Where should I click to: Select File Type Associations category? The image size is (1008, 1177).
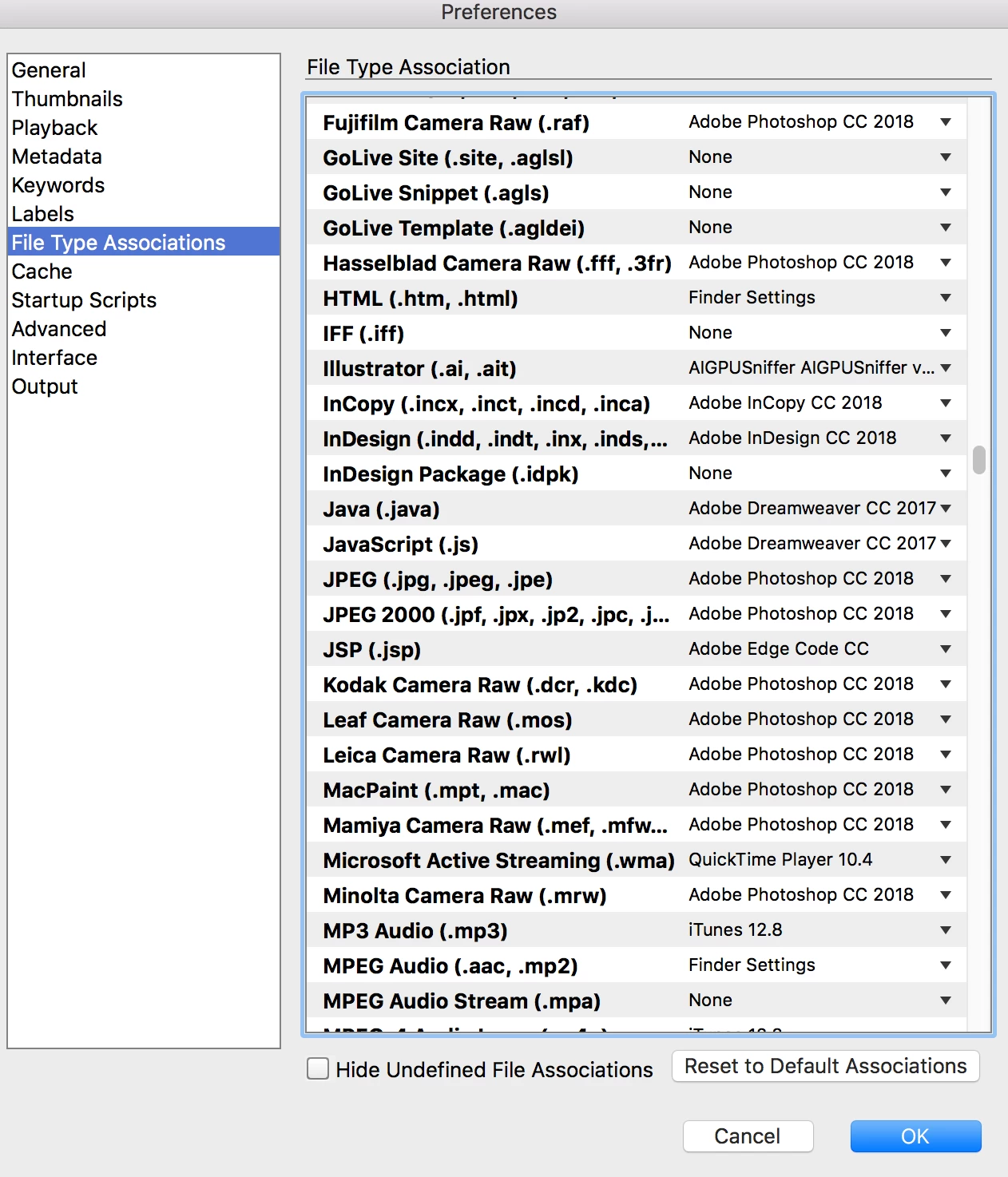pyautogui.click(x=144, y=242)
